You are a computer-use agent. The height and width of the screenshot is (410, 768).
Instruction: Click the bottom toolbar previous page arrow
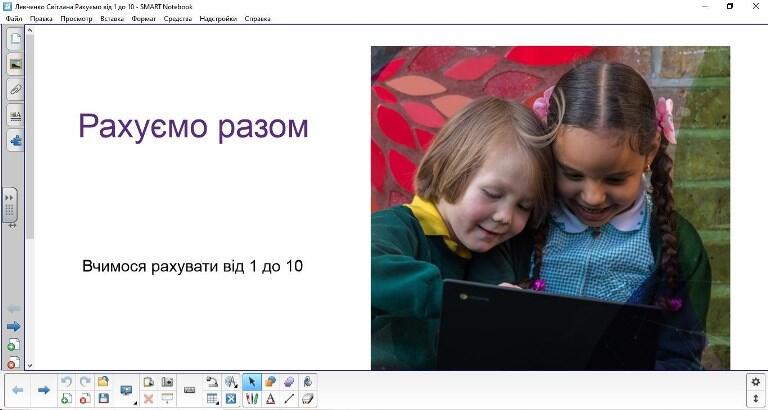tap(18, 390)
